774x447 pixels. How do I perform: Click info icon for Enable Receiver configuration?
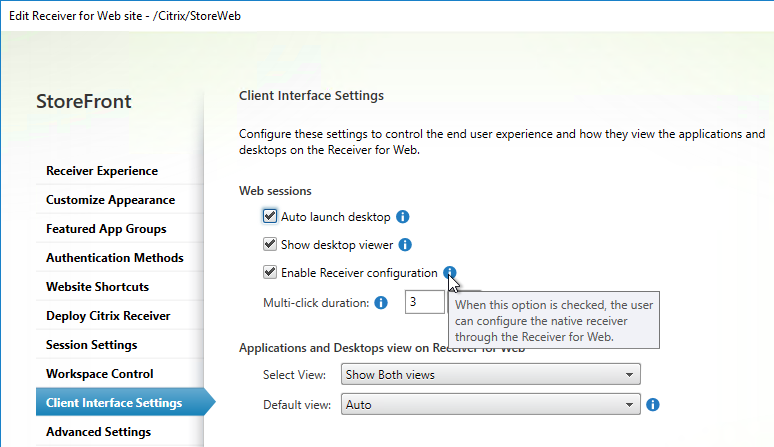[450, 272]
